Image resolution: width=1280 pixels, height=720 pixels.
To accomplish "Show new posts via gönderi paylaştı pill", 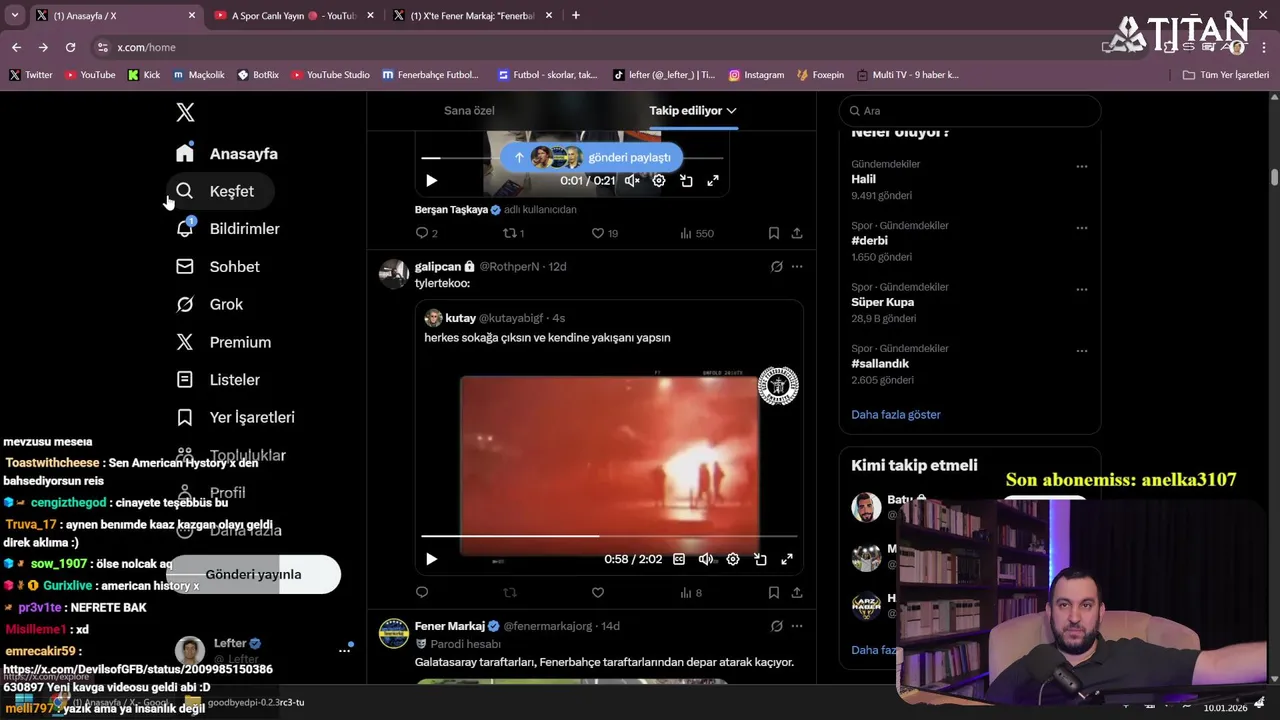I will [591, 157].
